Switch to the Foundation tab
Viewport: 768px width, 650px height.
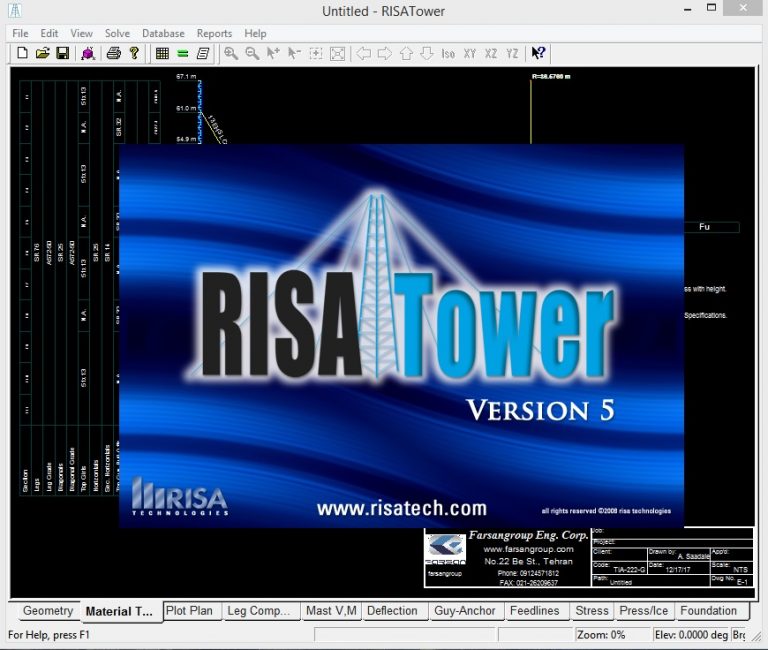(x=708, y=611)
